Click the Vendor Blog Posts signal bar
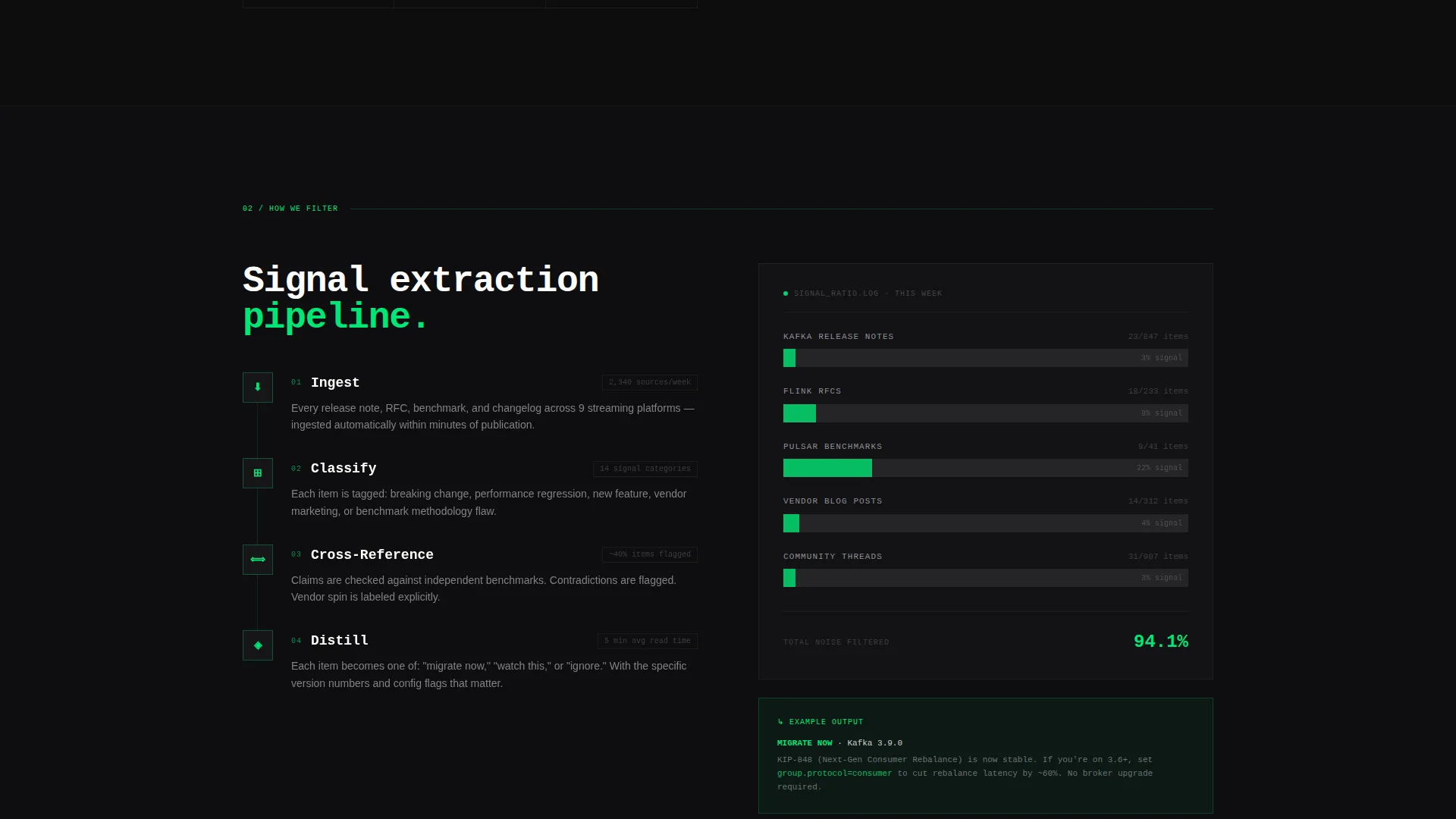The height and width of the screenshot is (819, 1456). 986,523
